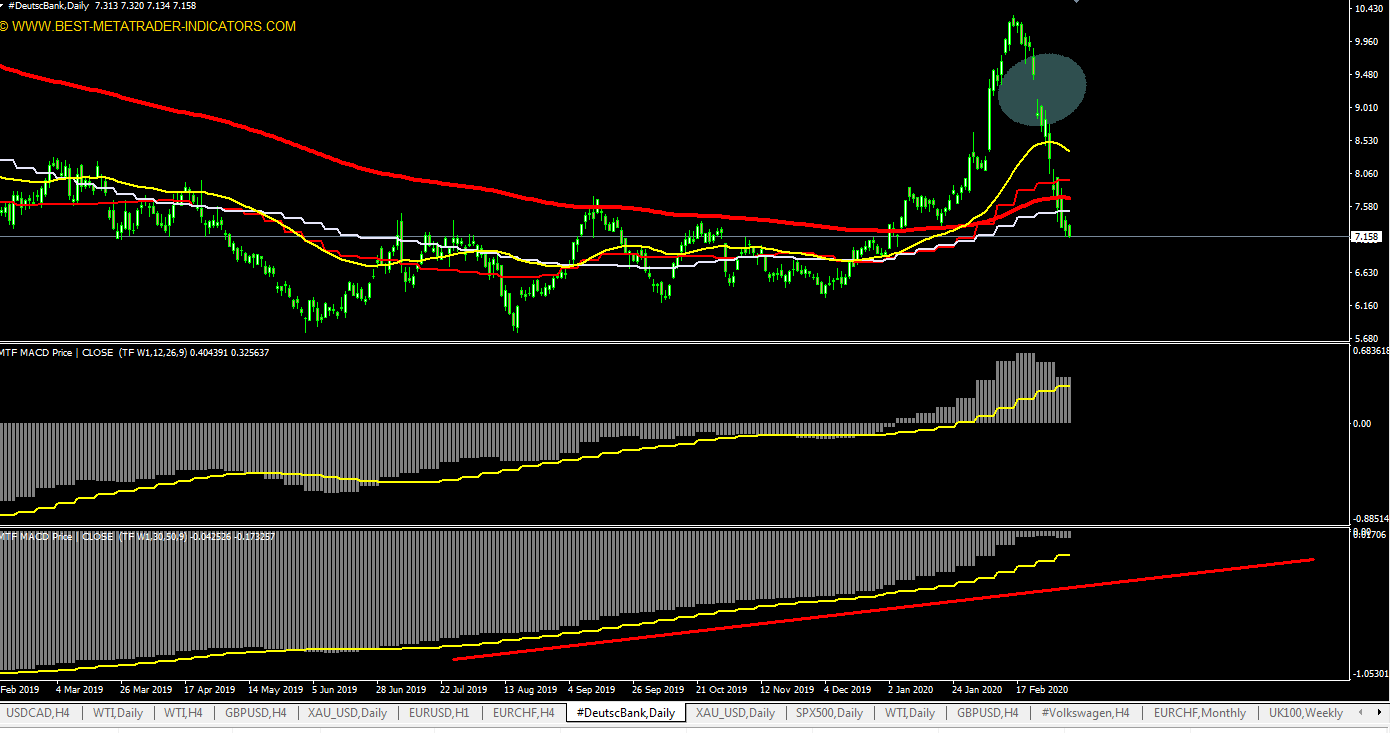Viewport: 1390px width, 733px height.
Task: Select the red trendline in lower MACD window
Action: tap(883, 609)
